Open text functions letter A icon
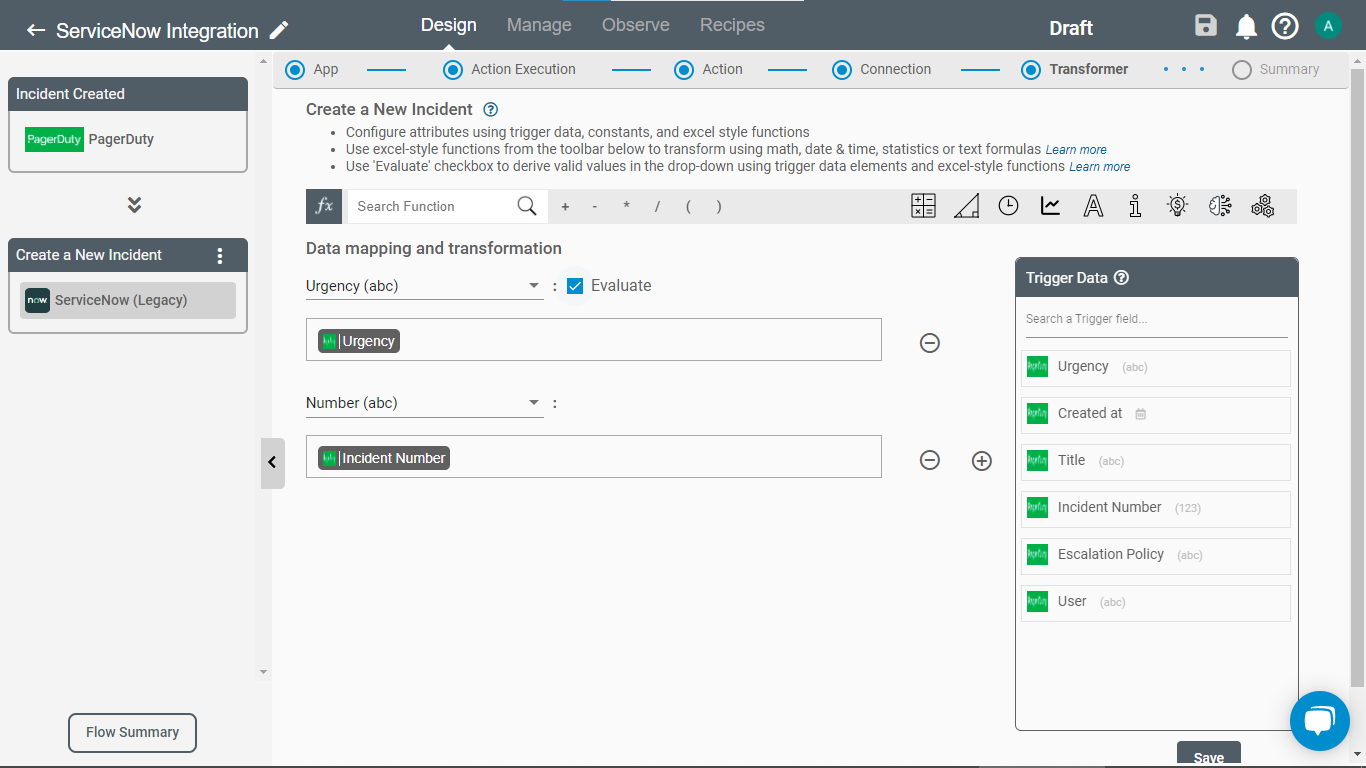The height and width of the screenshot is (768, 1366). pyautogui.click(x=1094, y=206)
